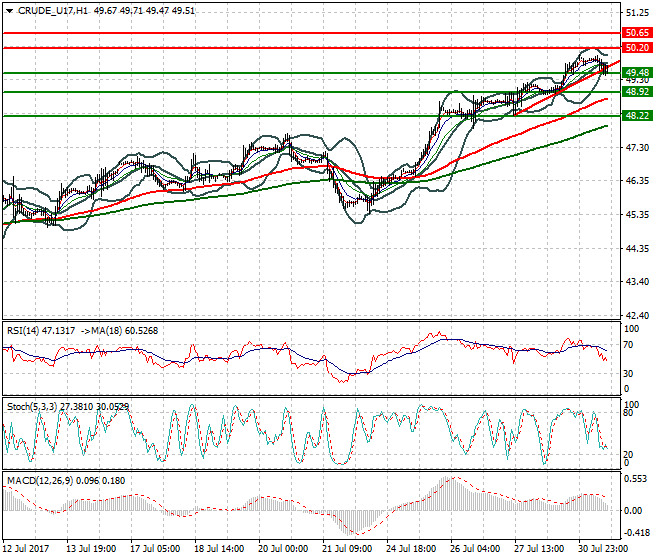The image size is (660, 560).
Task: Click the 42.40 price scale value
Action: click(637, 315)
